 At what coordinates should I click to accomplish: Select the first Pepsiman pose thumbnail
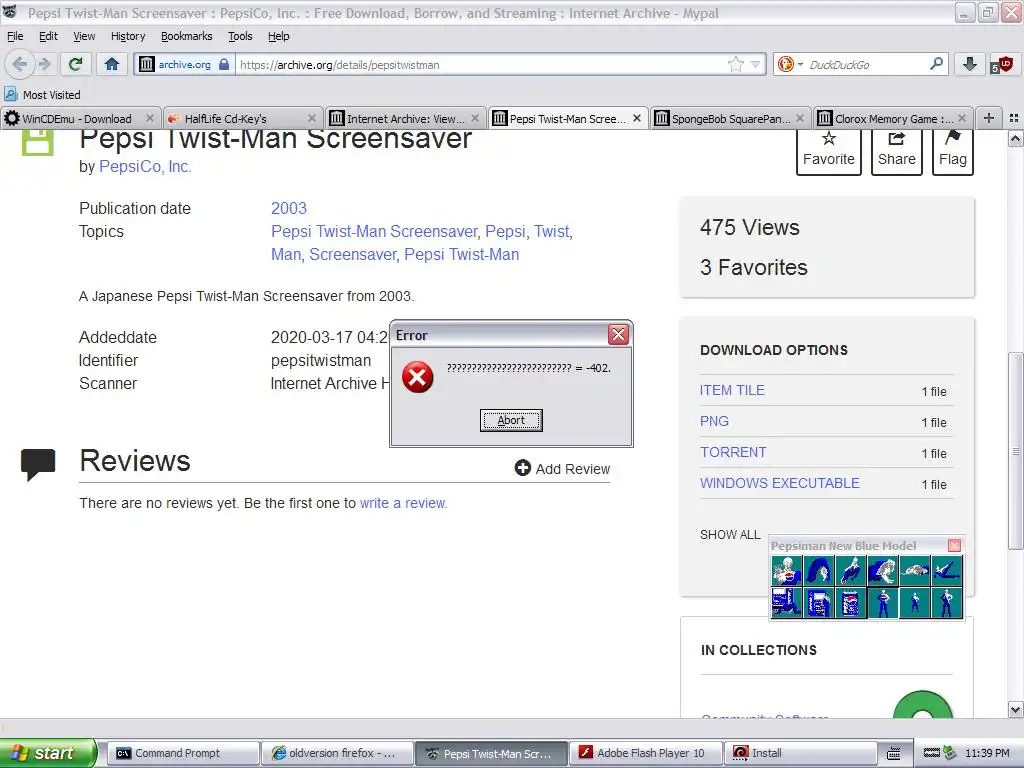786,570
